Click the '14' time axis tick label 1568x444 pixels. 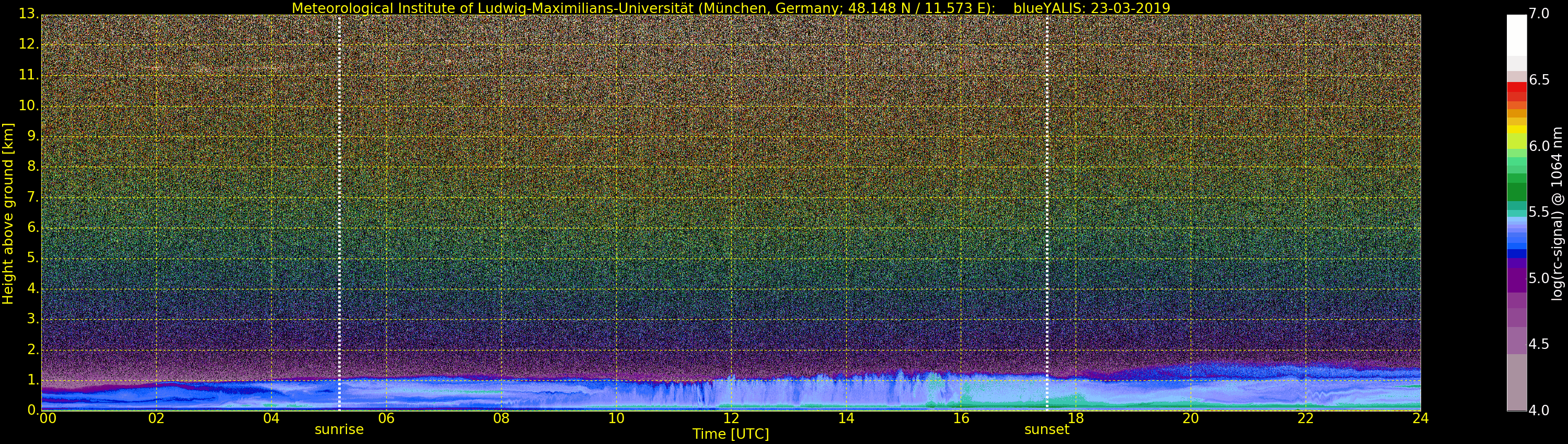(x=846, y=418)
